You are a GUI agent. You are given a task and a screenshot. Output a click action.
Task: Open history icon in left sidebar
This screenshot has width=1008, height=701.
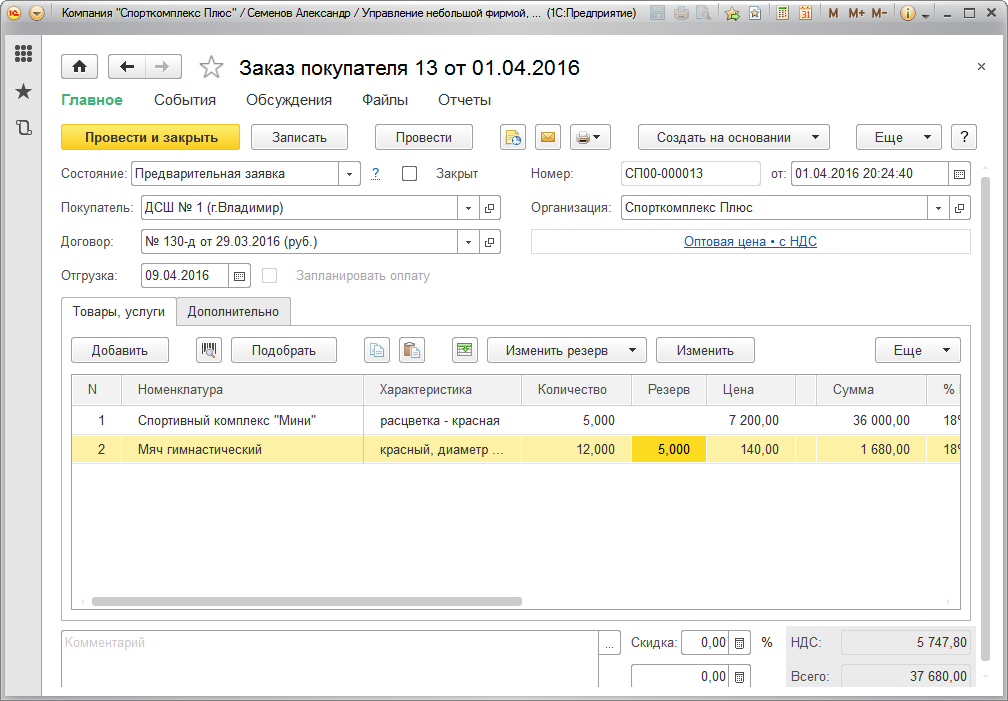(x=23, y=127)
